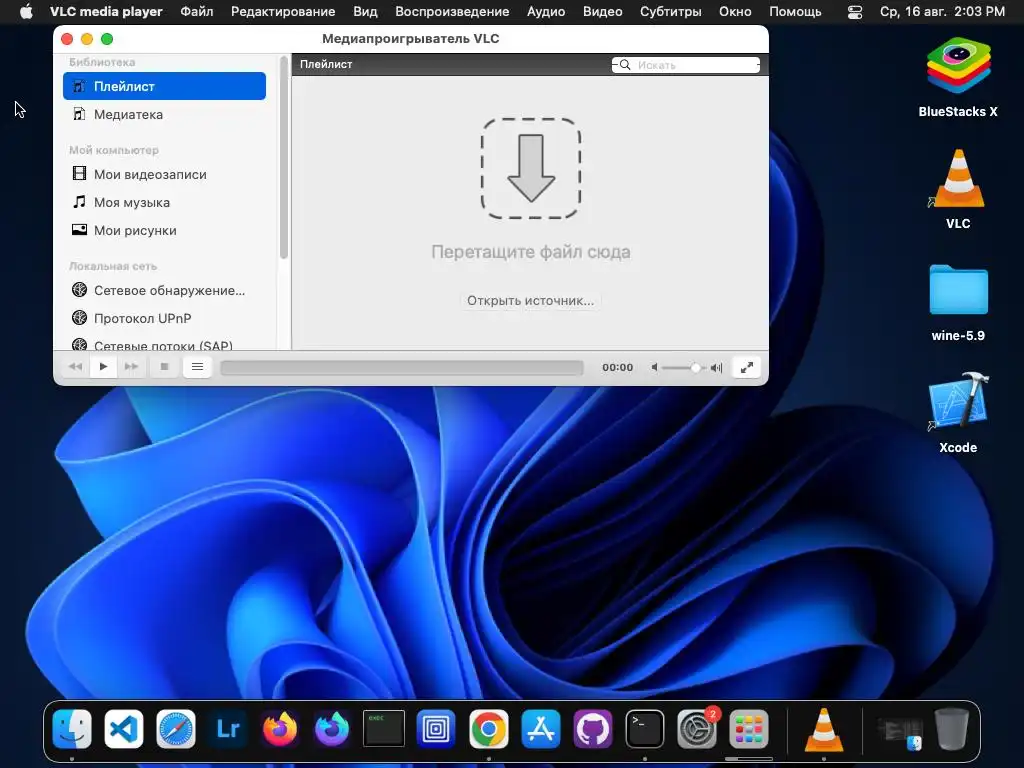Click the VLC sidebar scrollbar
Image resolution: width=1024 pixels, height=768 pixels.
pos(284,157)
